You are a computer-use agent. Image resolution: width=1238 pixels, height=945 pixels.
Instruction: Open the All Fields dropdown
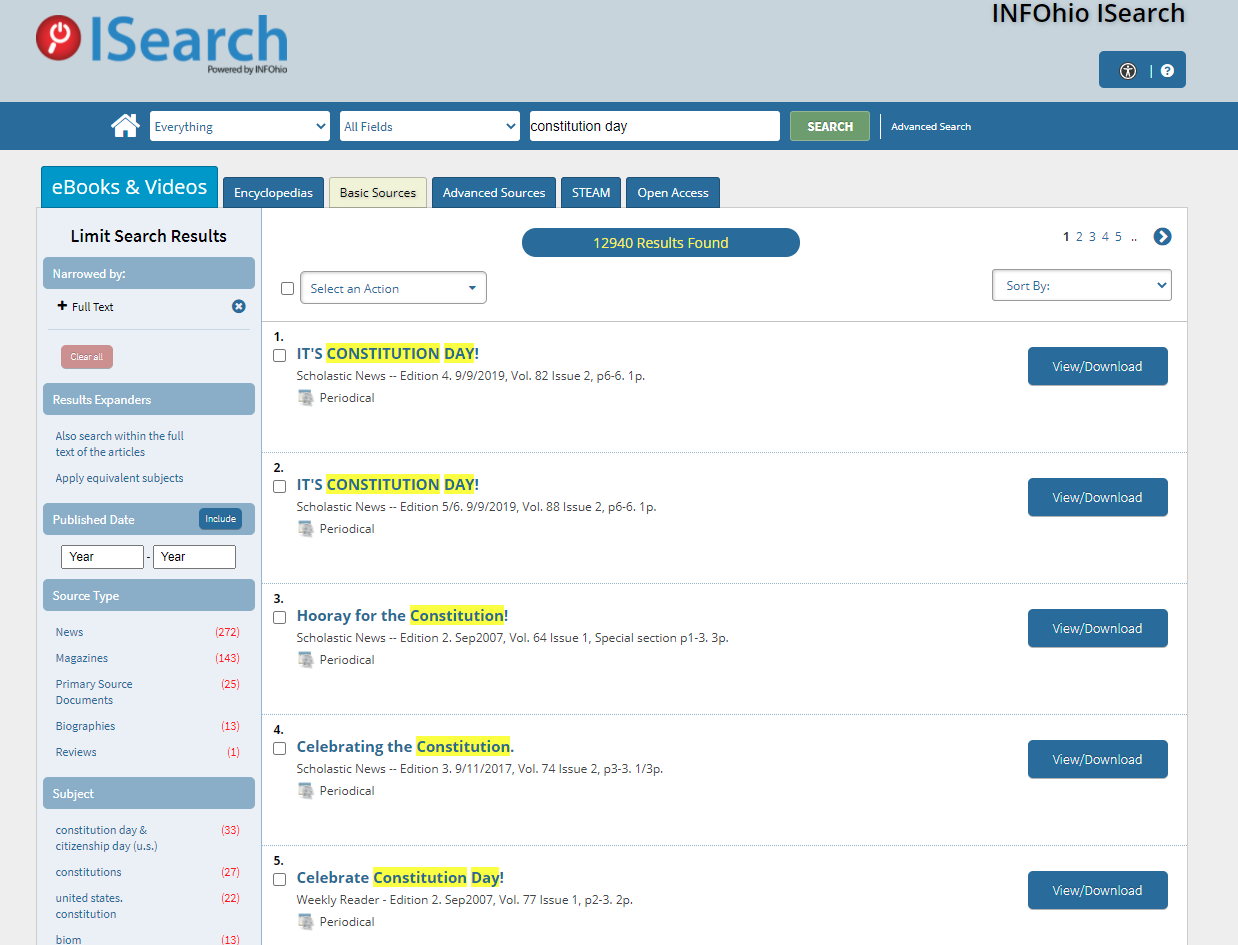click(430, 126)
